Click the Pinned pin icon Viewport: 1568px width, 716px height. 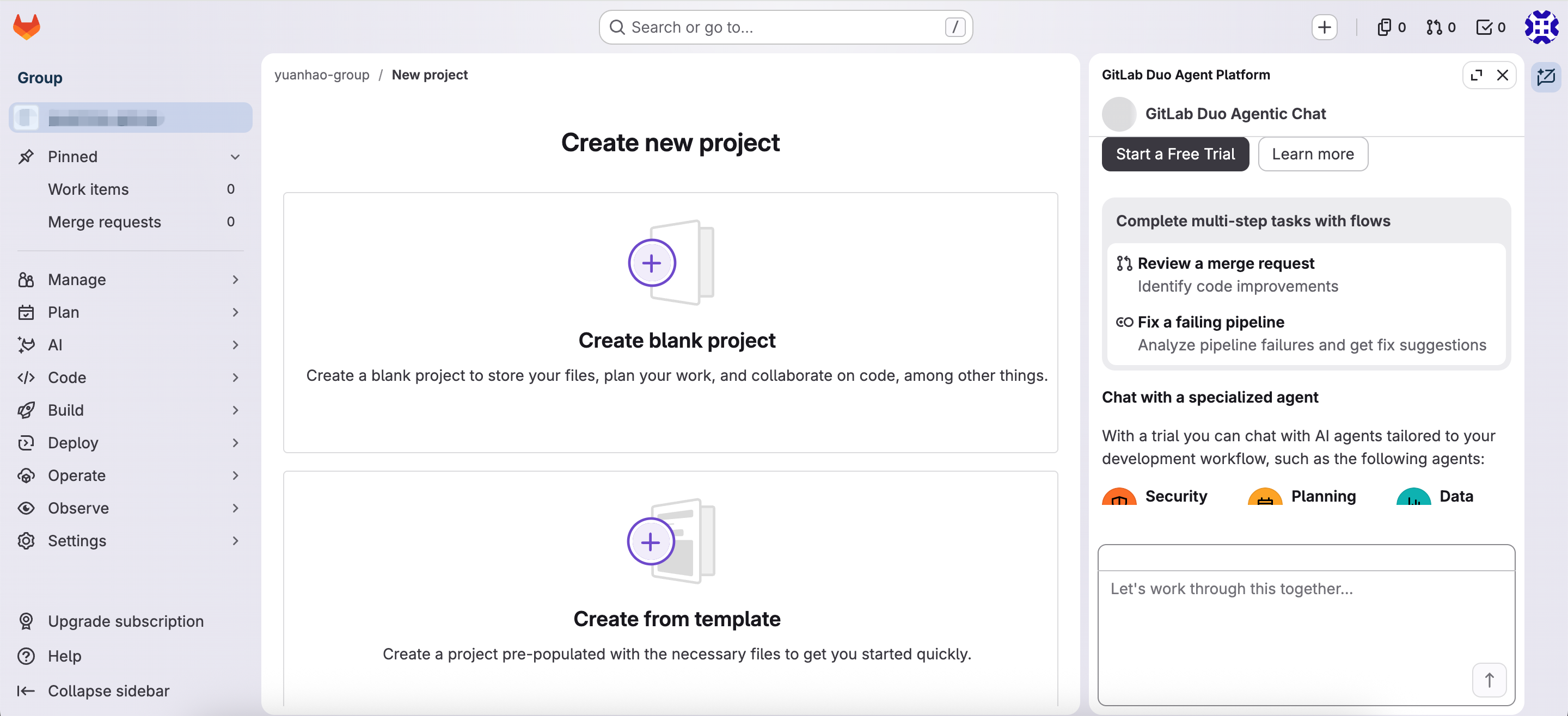click(x=26, y=157)
